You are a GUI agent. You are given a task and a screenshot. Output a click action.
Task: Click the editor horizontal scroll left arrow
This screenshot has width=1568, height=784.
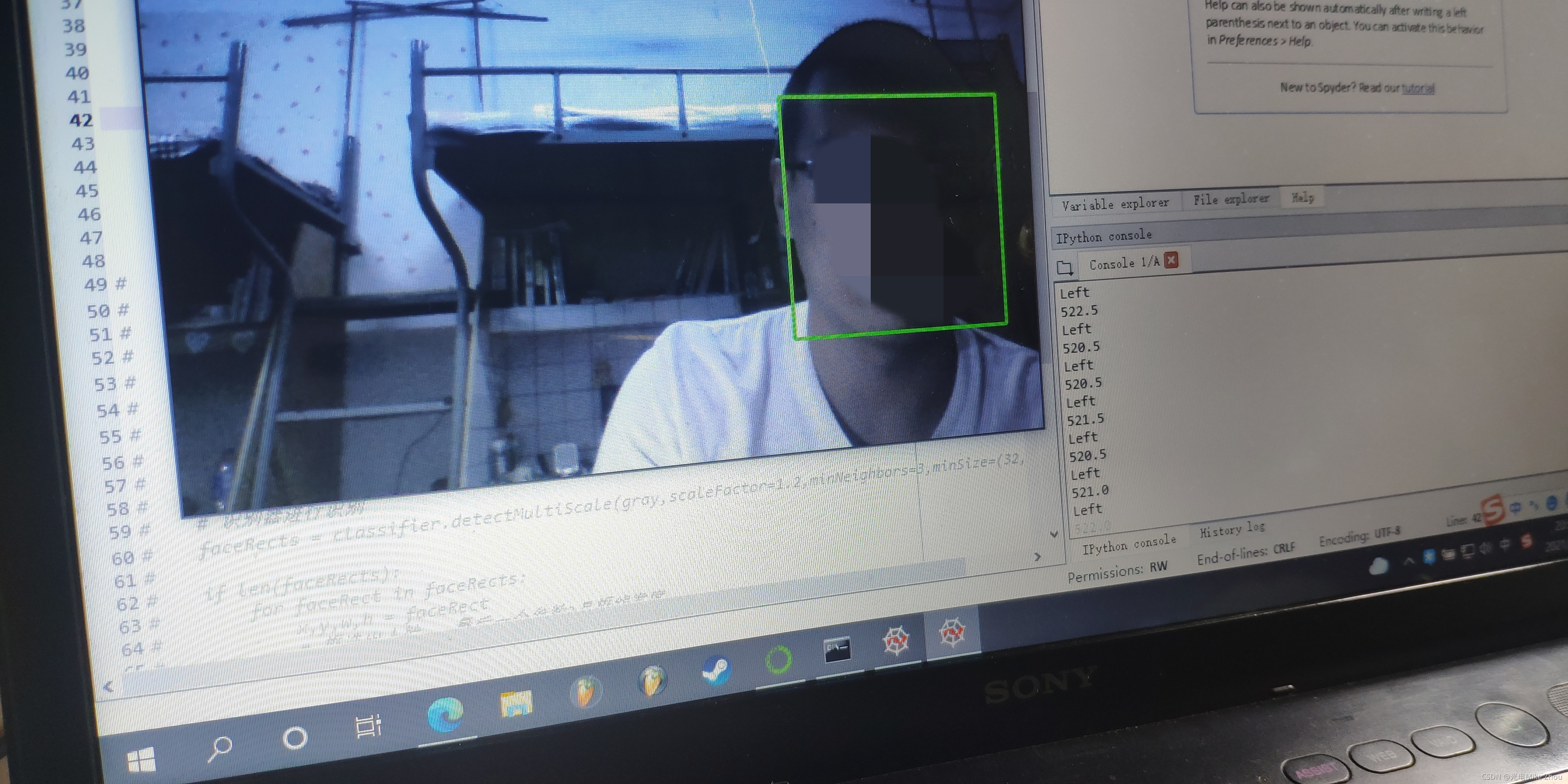tap(108, 687)
